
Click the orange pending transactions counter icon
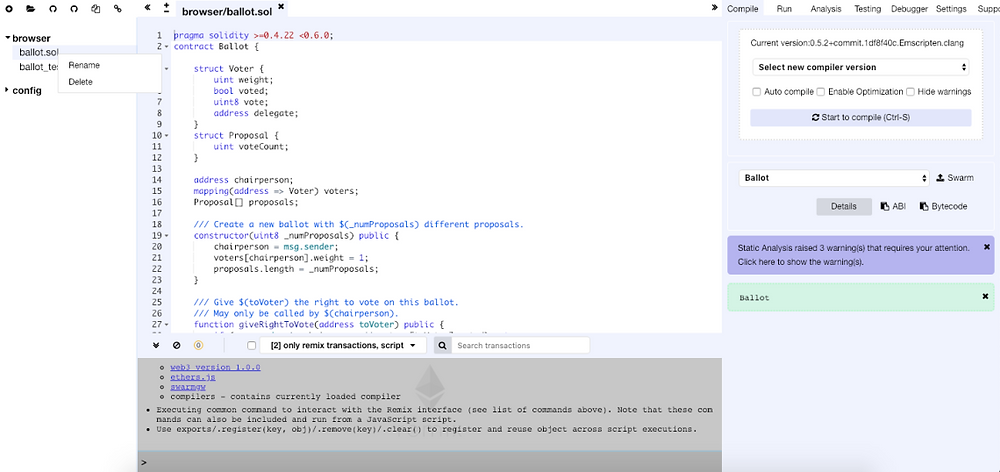point(198,345)
